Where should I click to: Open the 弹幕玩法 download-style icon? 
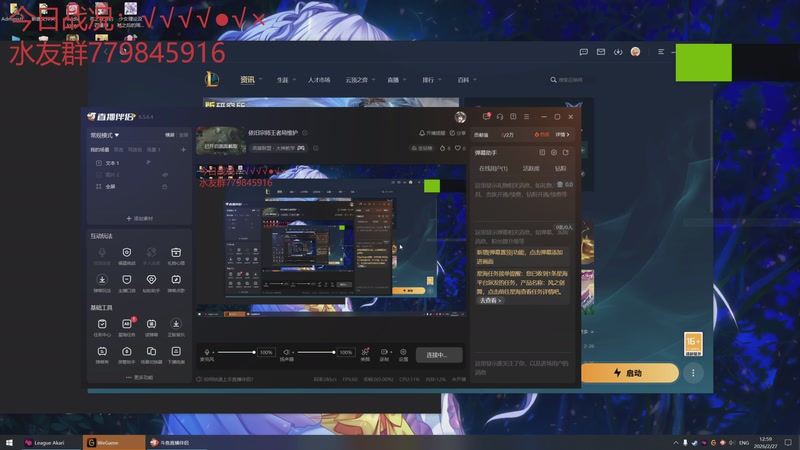point(102,280)
